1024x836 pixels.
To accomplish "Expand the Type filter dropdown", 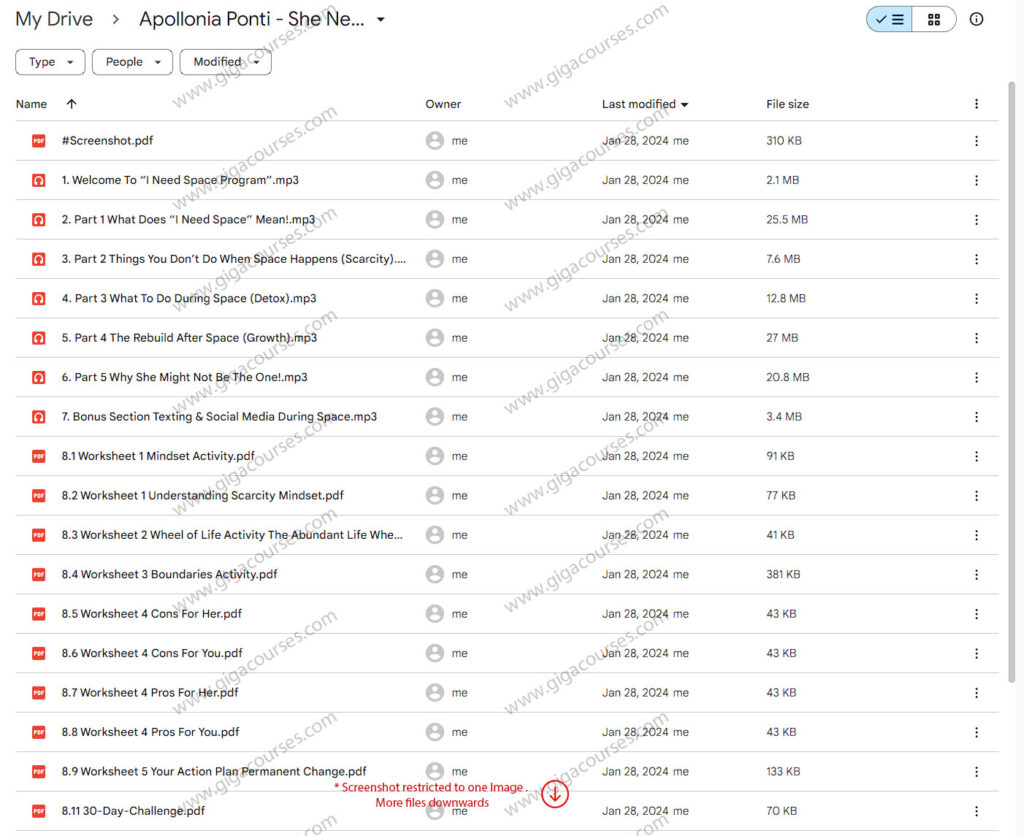I will point(49,62).
